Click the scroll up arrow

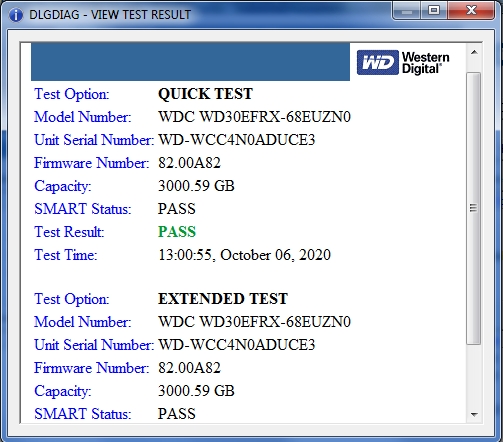pos(474,52)
